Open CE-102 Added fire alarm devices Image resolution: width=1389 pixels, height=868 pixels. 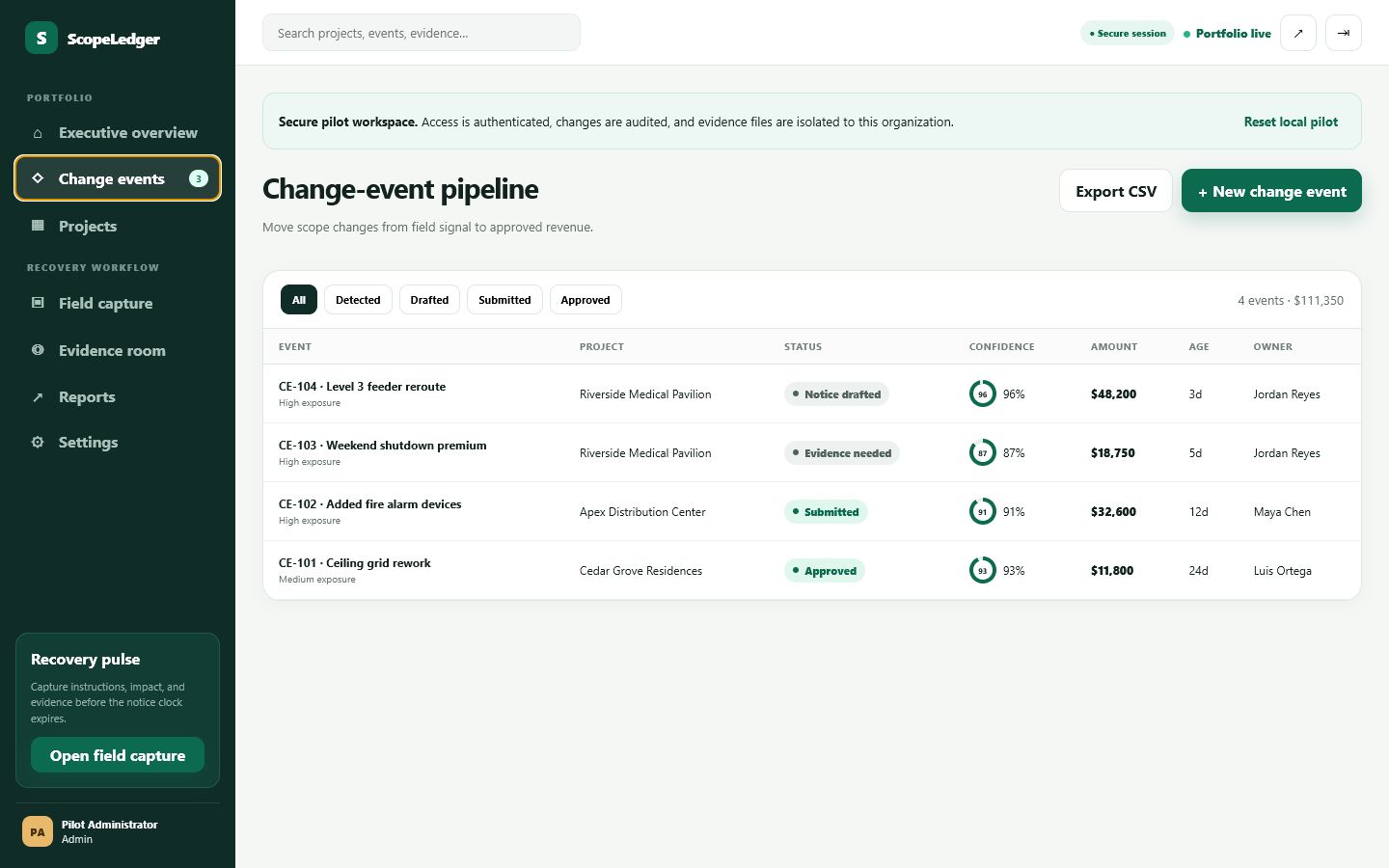click(370, 504)
